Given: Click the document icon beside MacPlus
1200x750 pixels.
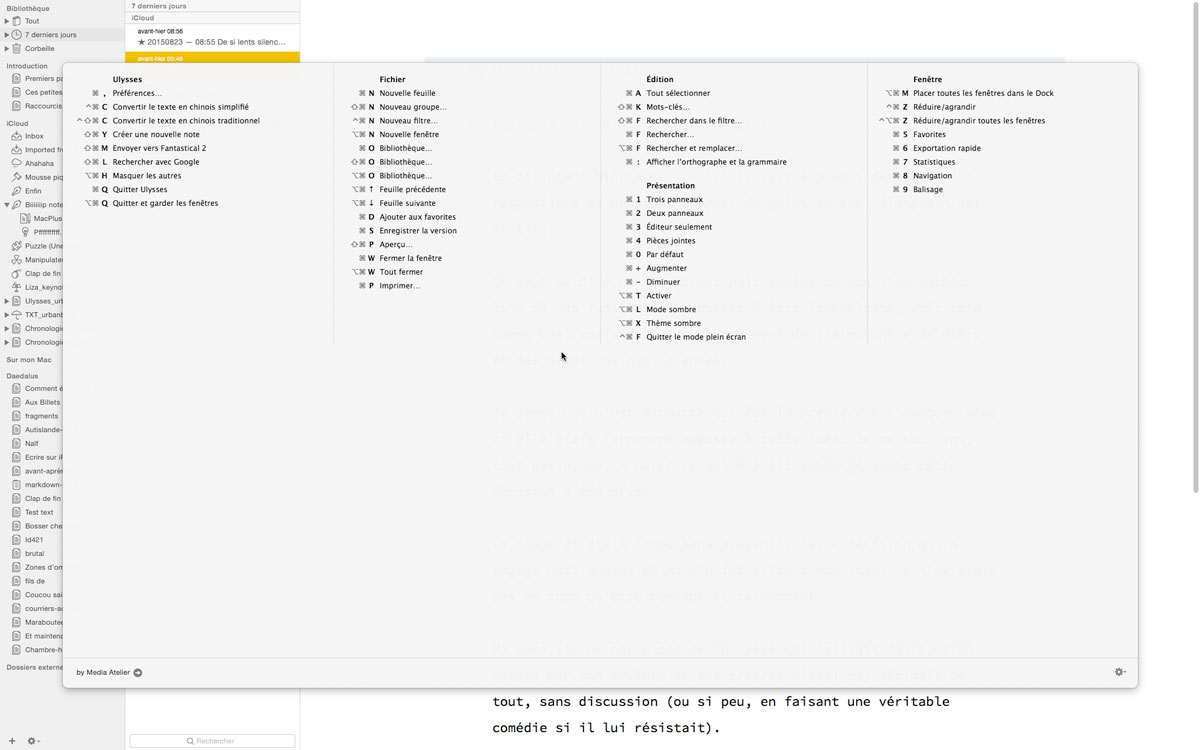Looking at the screenshot, I should [x=26, y=218].
